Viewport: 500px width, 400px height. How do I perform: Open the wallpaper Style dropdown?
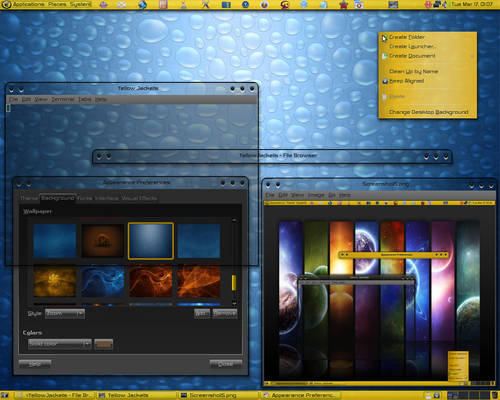click(65, 314)
